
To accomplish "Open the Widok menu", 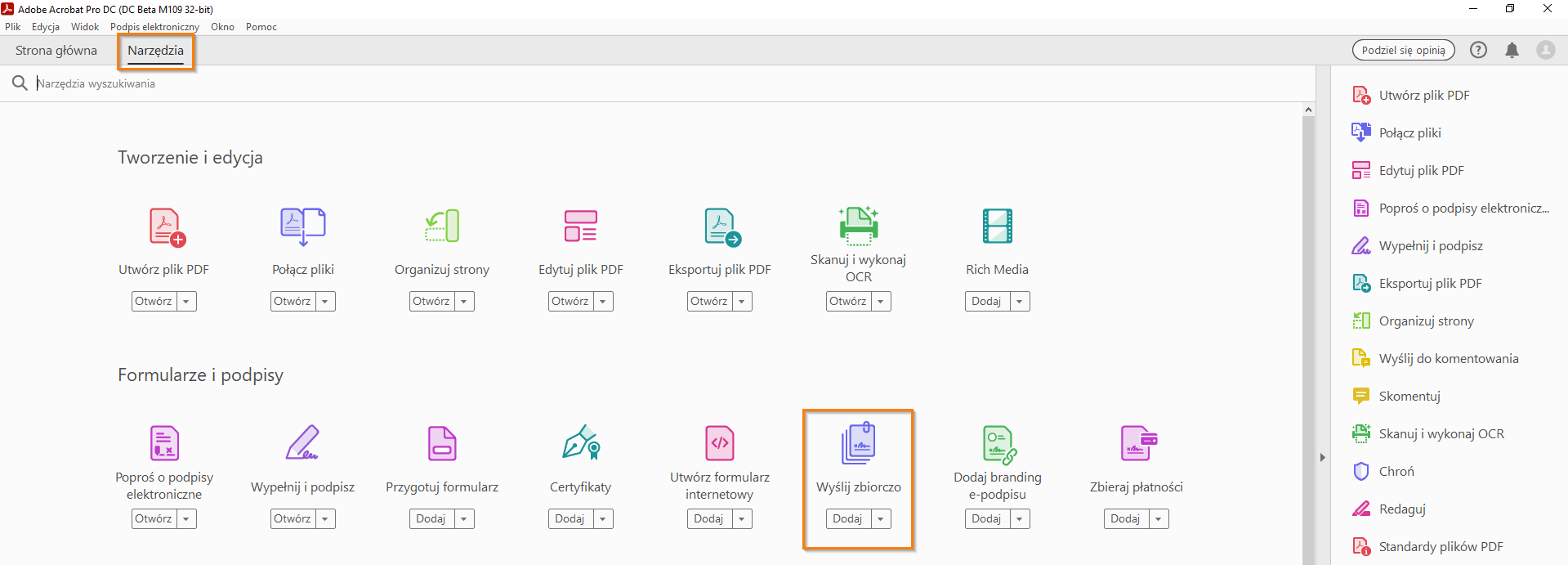I will pos(85,27).
